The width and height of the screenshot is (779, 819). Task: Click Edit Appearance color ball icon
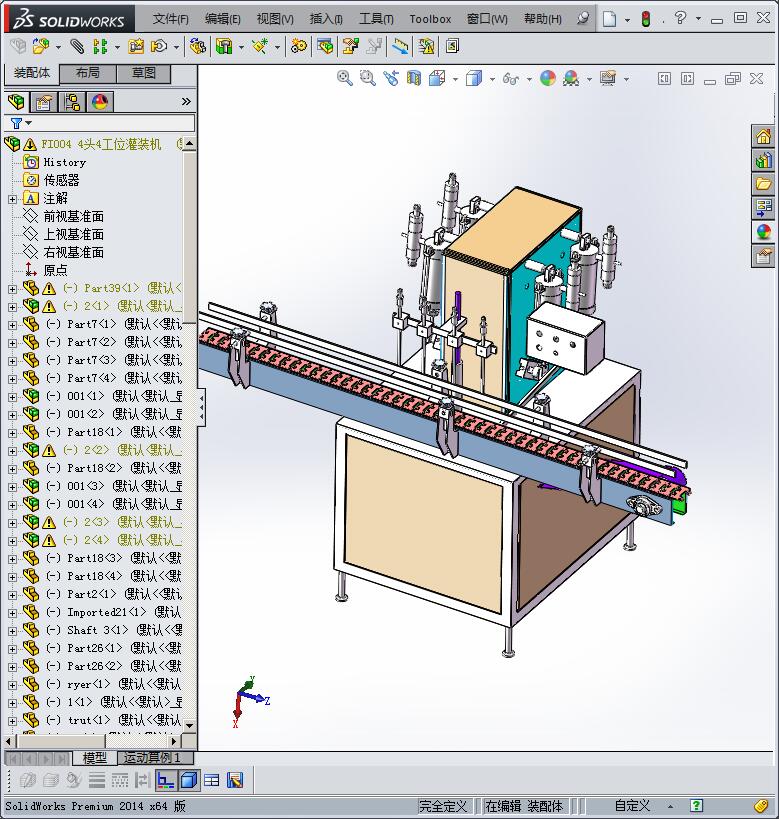coord(548,78)
